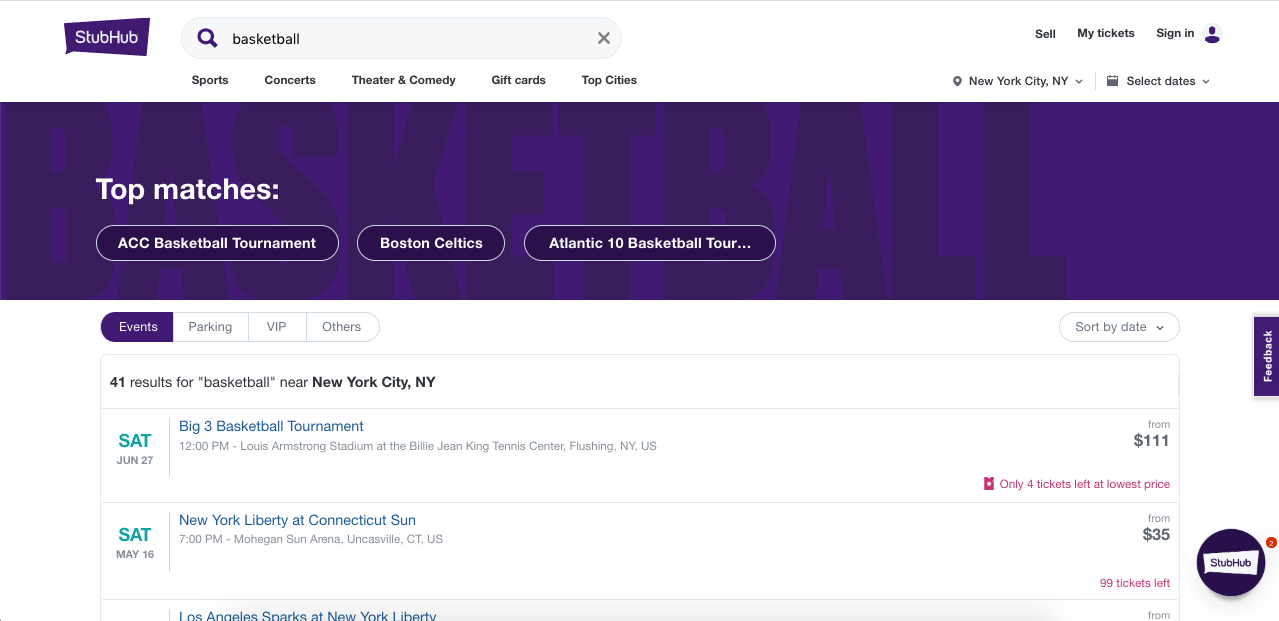Image resolution: width=1279 pixels, height=621 pixels.
Task: Expand the Sort by date dropdown
Action: (x=1119, y=327)
